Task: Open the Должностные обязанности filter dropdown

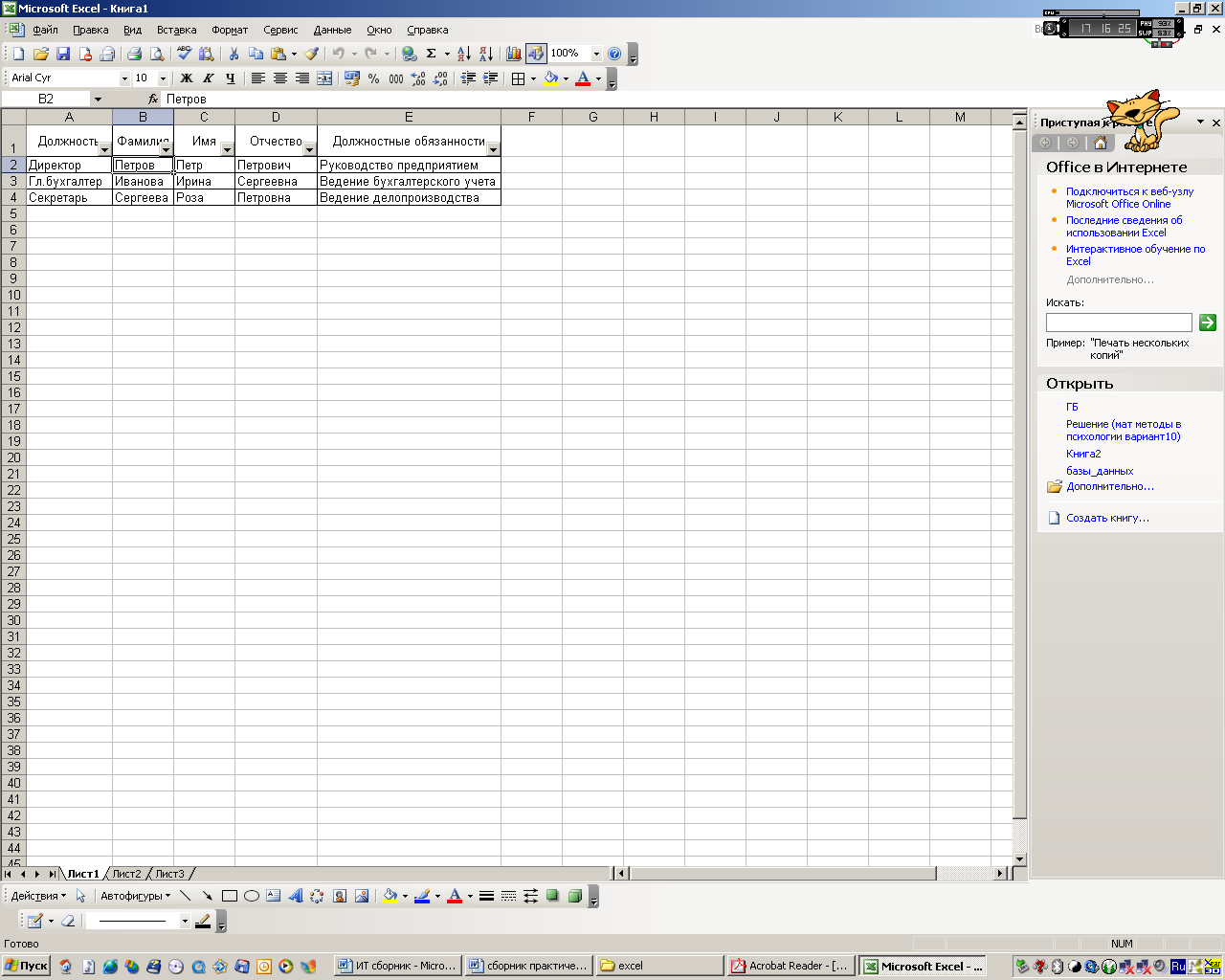Action: pyautogui.click(x=494, y=149)
